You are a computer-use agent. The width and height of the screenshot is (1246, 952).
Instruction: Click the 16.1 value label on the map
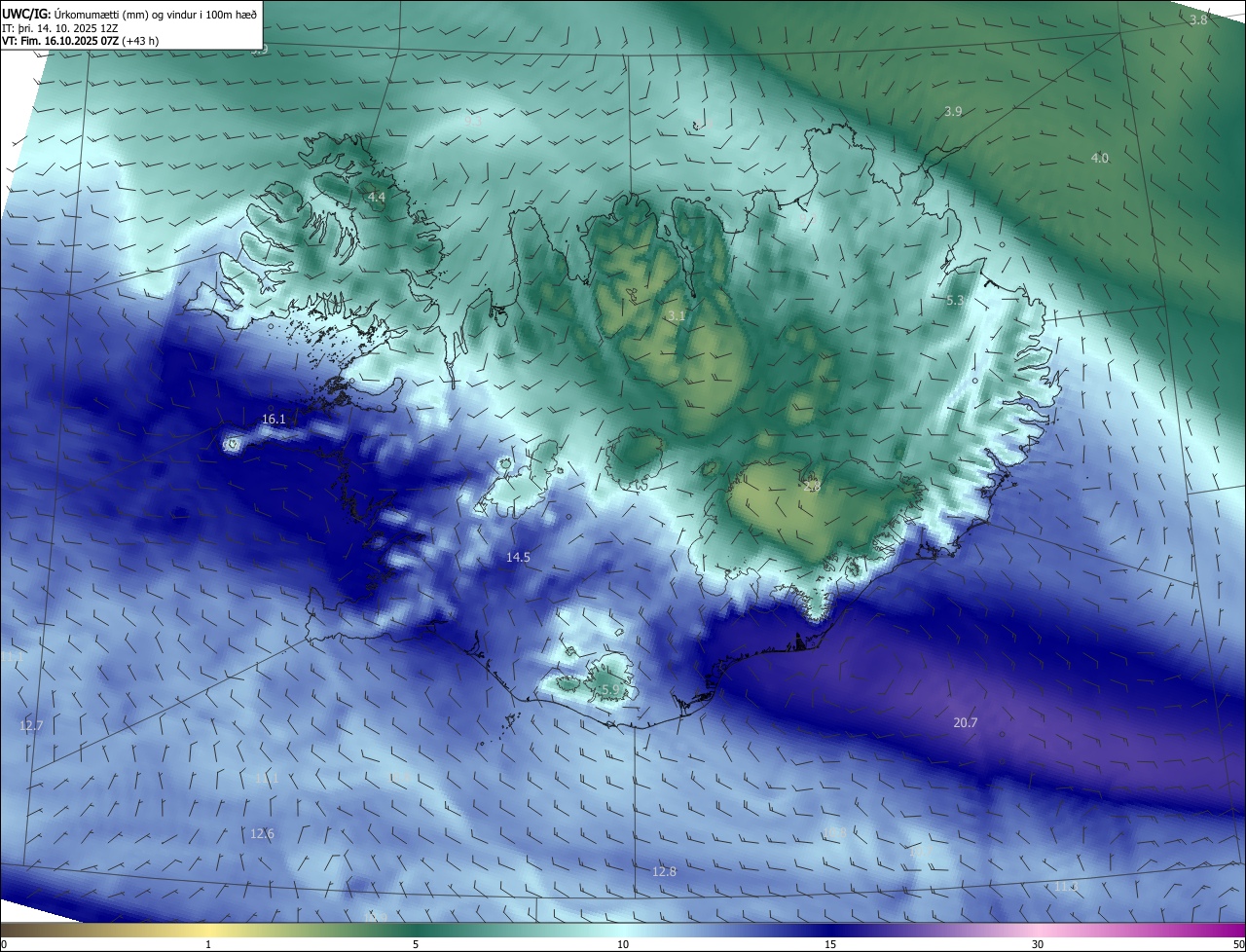(x=274, y=419)
